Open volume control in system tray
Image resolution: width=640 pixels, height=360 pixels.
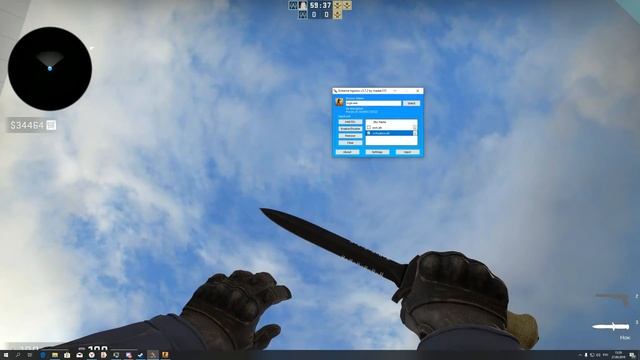click(x=598, y=355)
